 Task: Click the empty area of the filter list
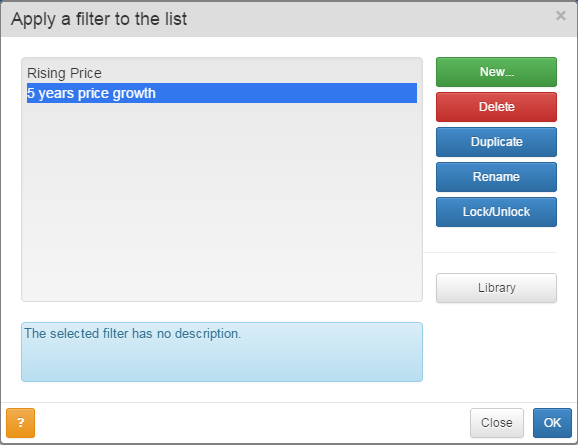click(222, 203)
